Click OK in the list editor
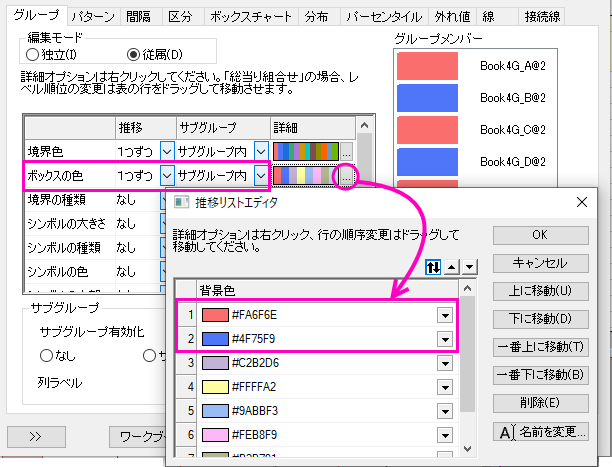 click(x=541, y=235)
